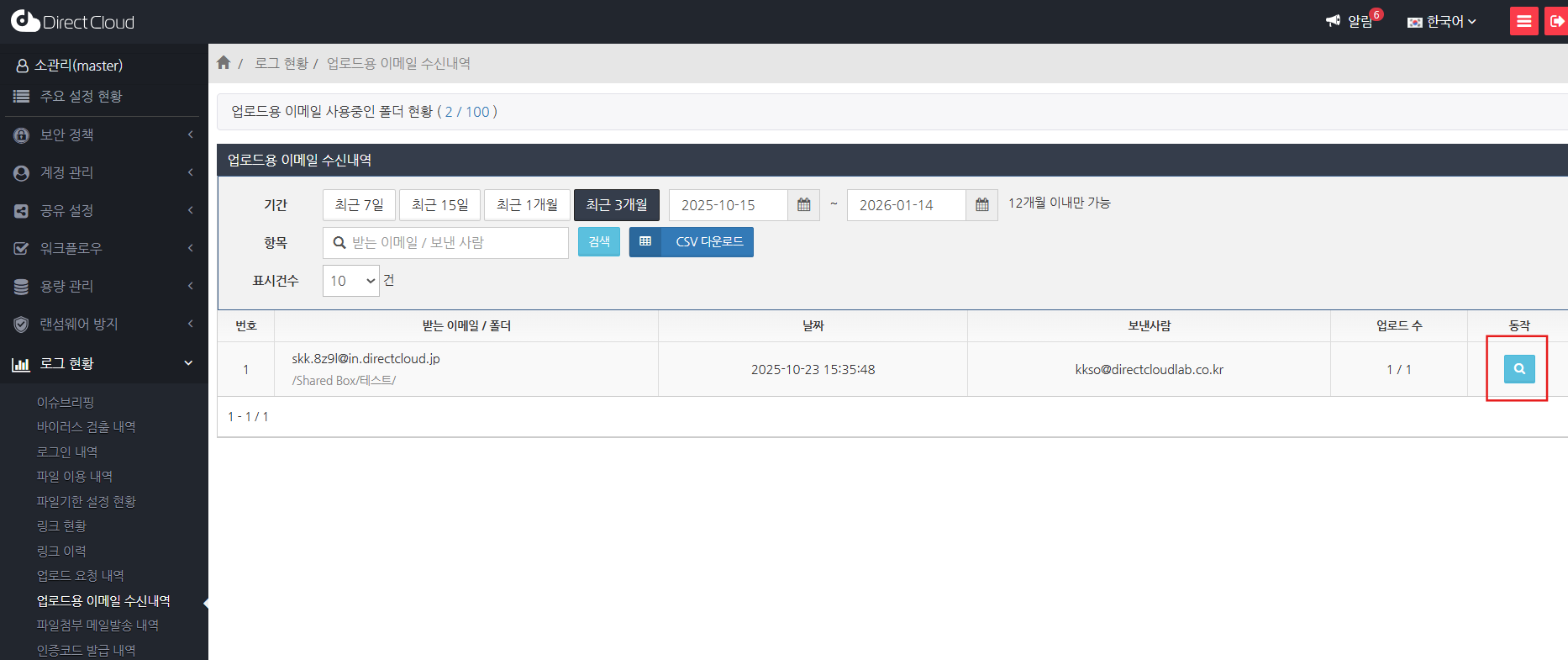This screenshot has width=1568, height=660.
Task: Open the end date calendar picker
Action: [981, 205]
